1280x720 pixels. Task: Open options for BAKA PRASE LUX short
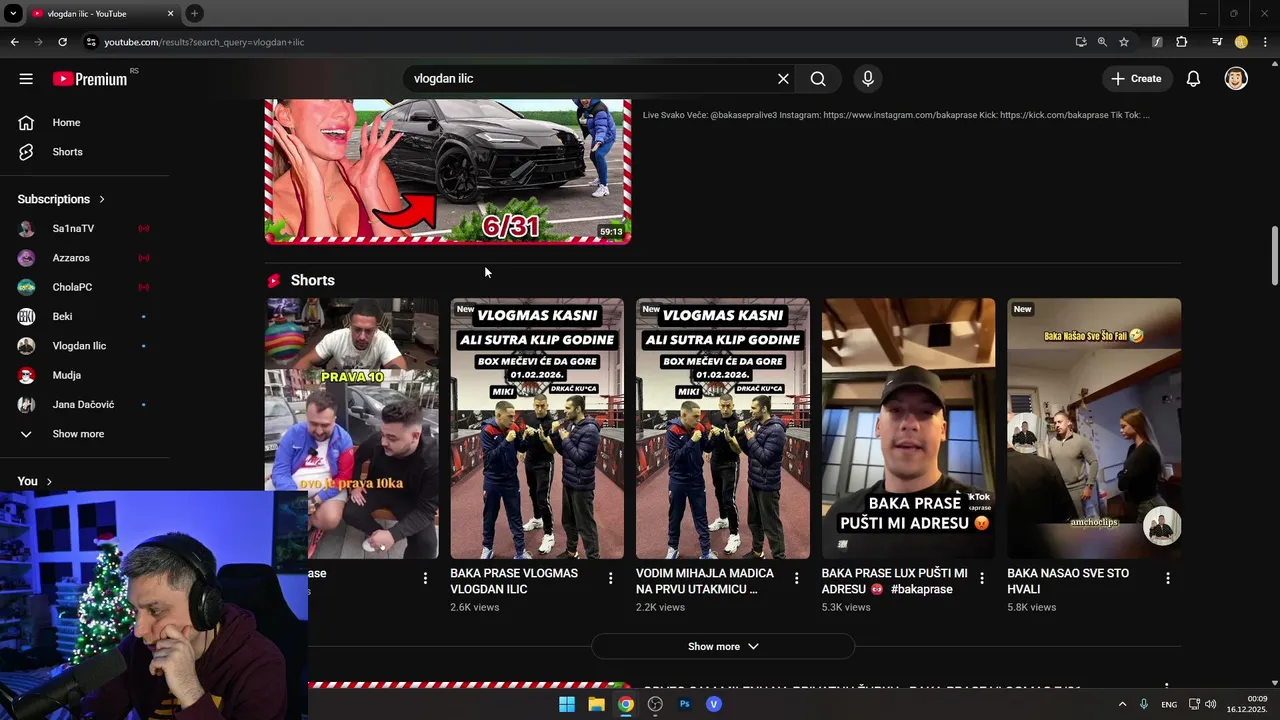(982, 578)
